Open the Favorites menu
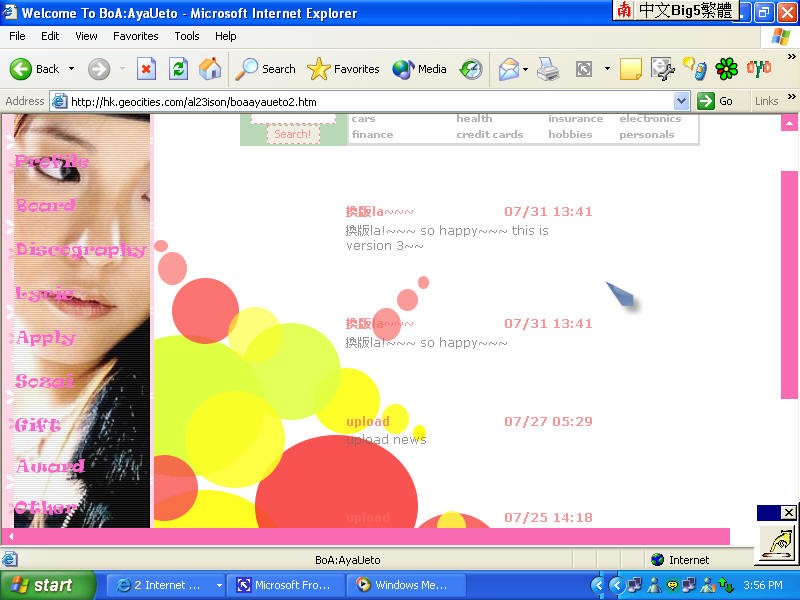 point(136,36)
